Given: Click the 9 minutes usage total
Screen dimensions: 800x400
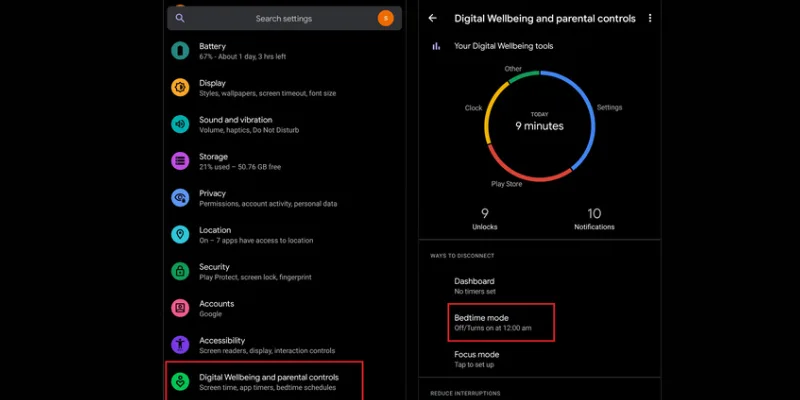Looking at the screenshot, I should tap(539, 126).
